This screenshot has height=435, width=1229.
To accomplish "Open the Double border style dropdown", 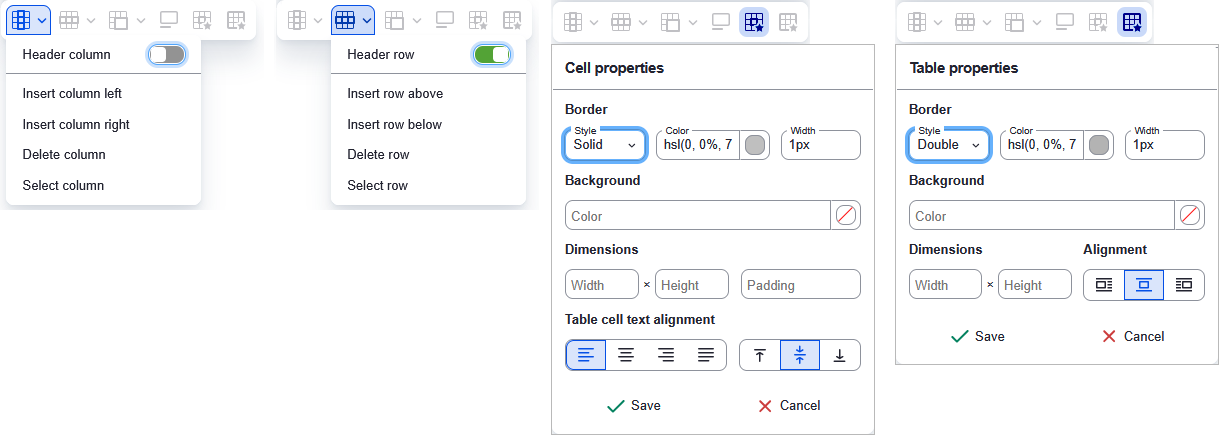I will click(949, 145).
